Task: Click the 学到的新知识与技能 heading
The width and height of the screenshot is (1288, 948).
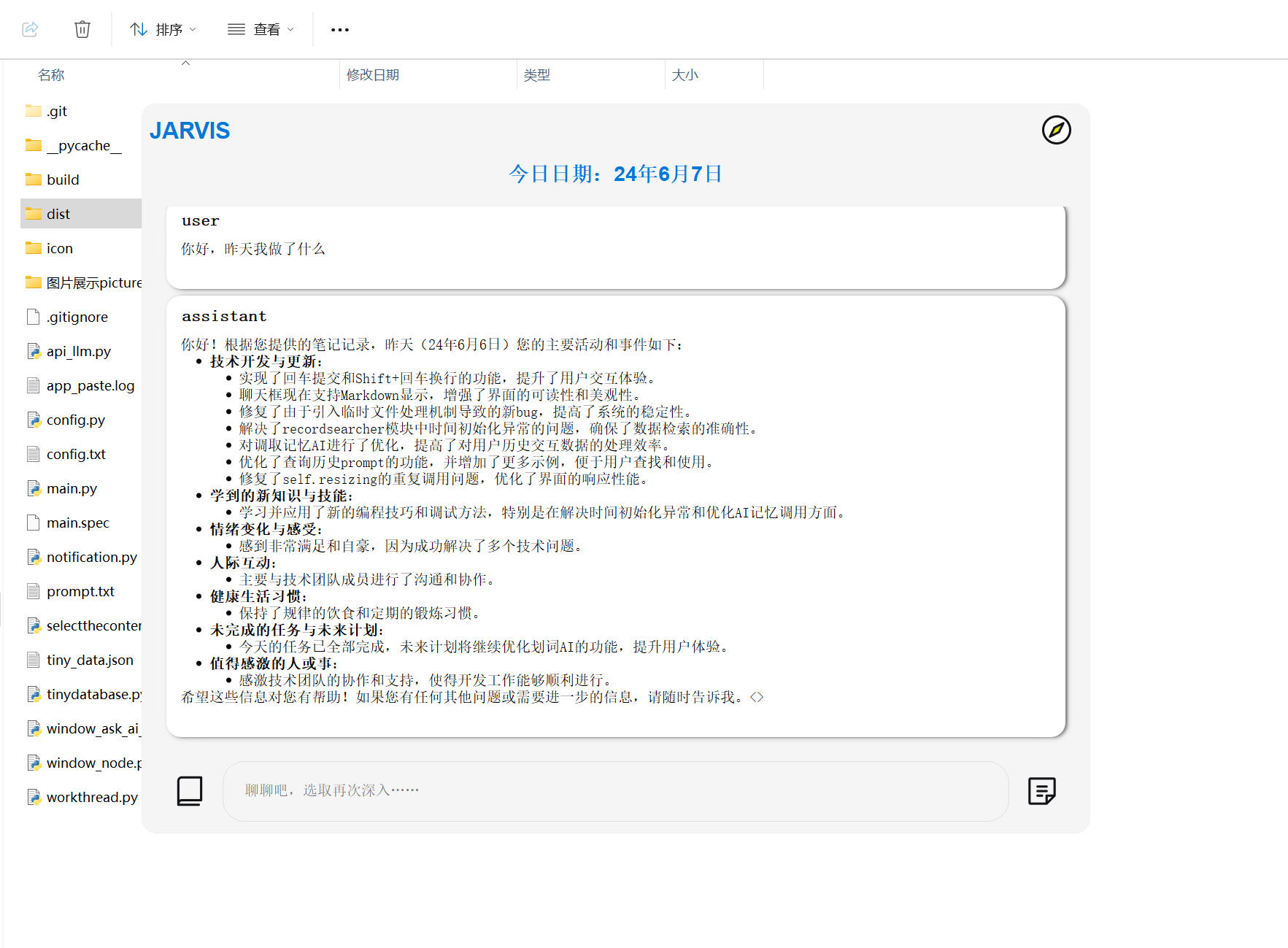Action: [x=281, y=496]
